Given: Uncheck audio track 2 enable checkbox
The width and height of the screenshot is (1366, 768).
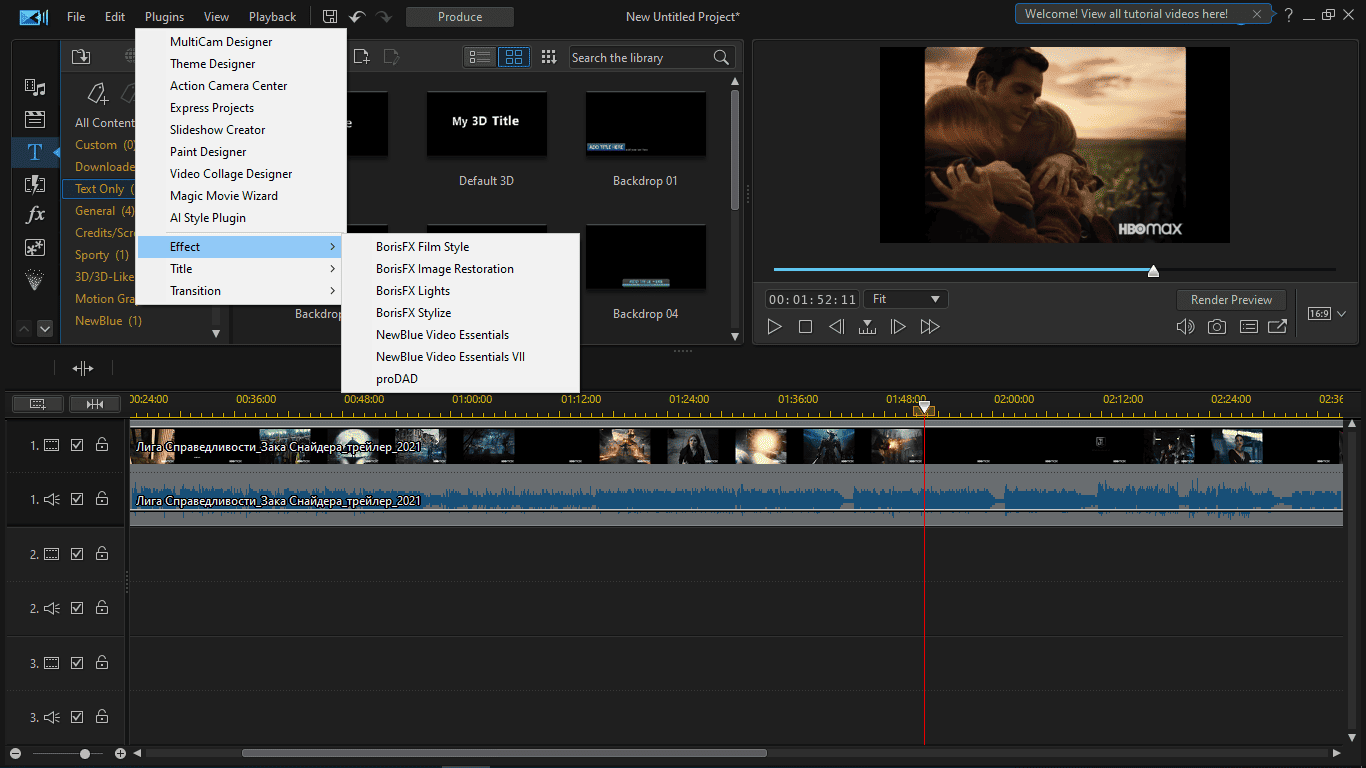Looking at the screenshot, I should (x=78, y=608).
